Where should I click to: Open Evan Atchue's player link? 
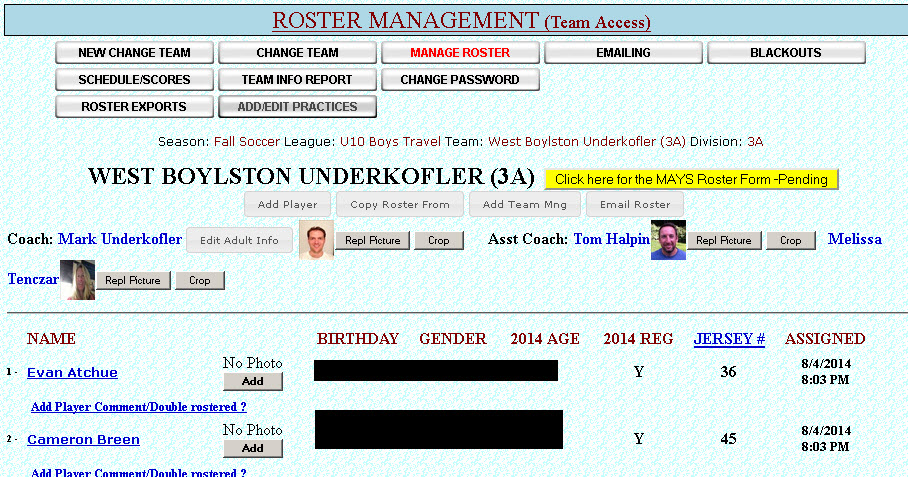[x=72, y=373]
